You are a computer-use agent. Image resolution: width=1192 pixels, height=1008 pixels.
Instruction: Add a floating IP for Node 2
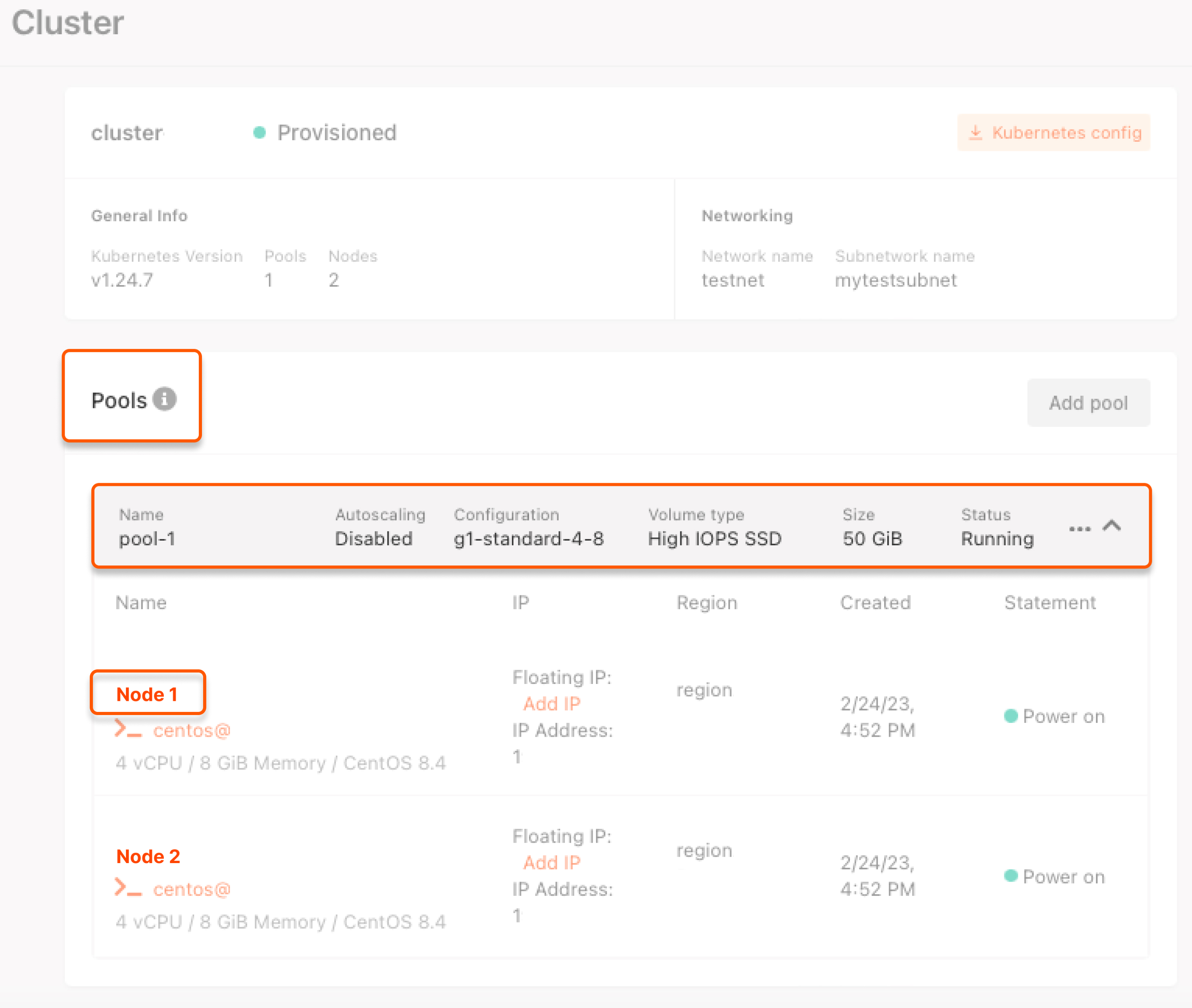coord(552,862)
